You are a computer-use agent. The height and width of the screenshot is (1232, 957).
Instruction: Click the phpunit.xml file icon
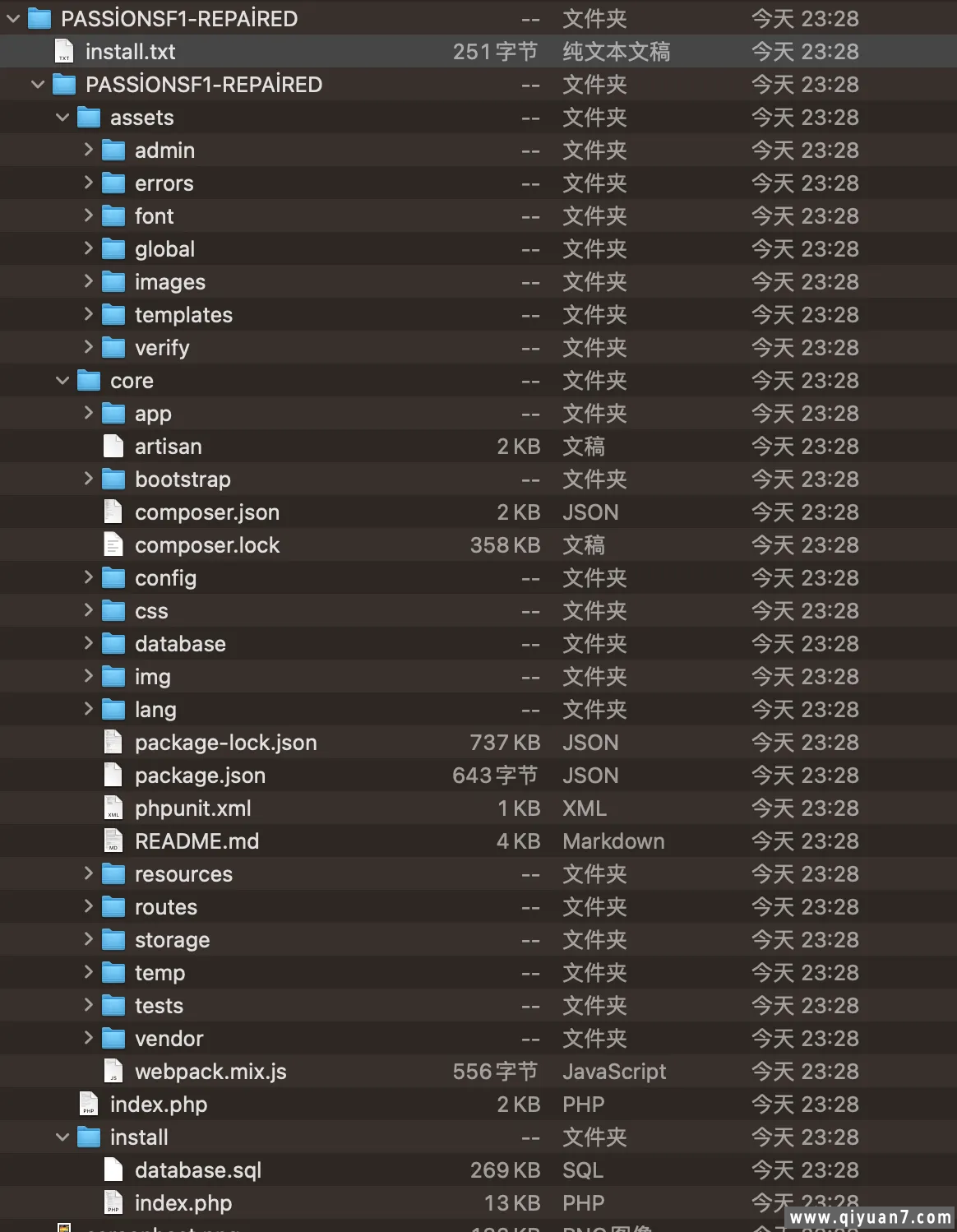pyautogui.click(x=113, y=808)
